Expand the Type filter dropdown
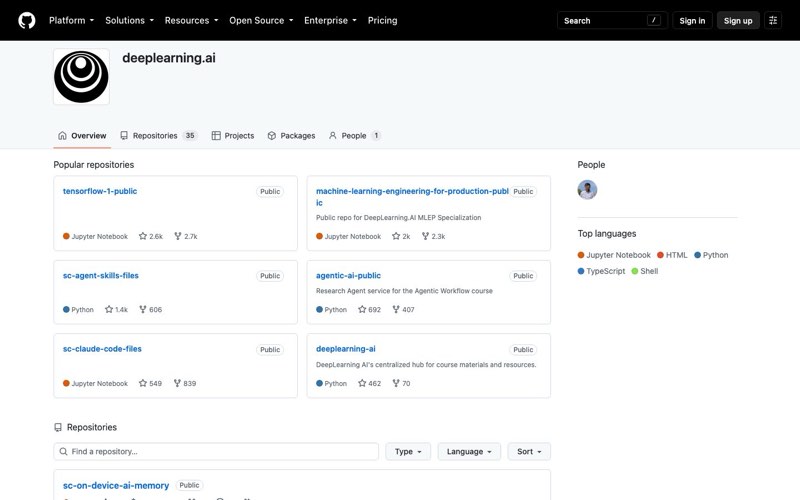The height and width of the screenshot is (500, 800). [408, 452]
